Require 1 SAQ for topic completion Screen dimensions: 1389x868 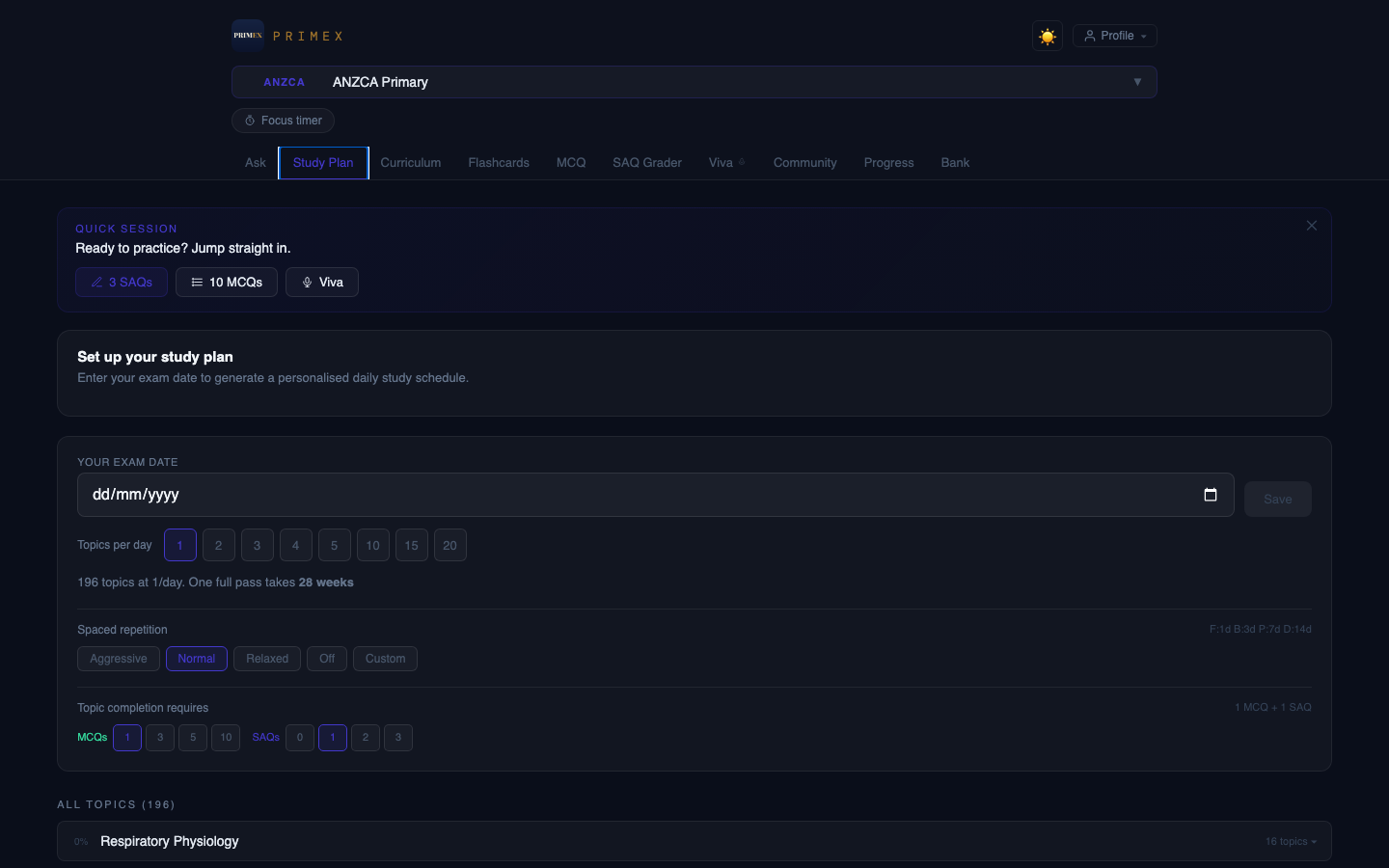click(x=333, y=738)
